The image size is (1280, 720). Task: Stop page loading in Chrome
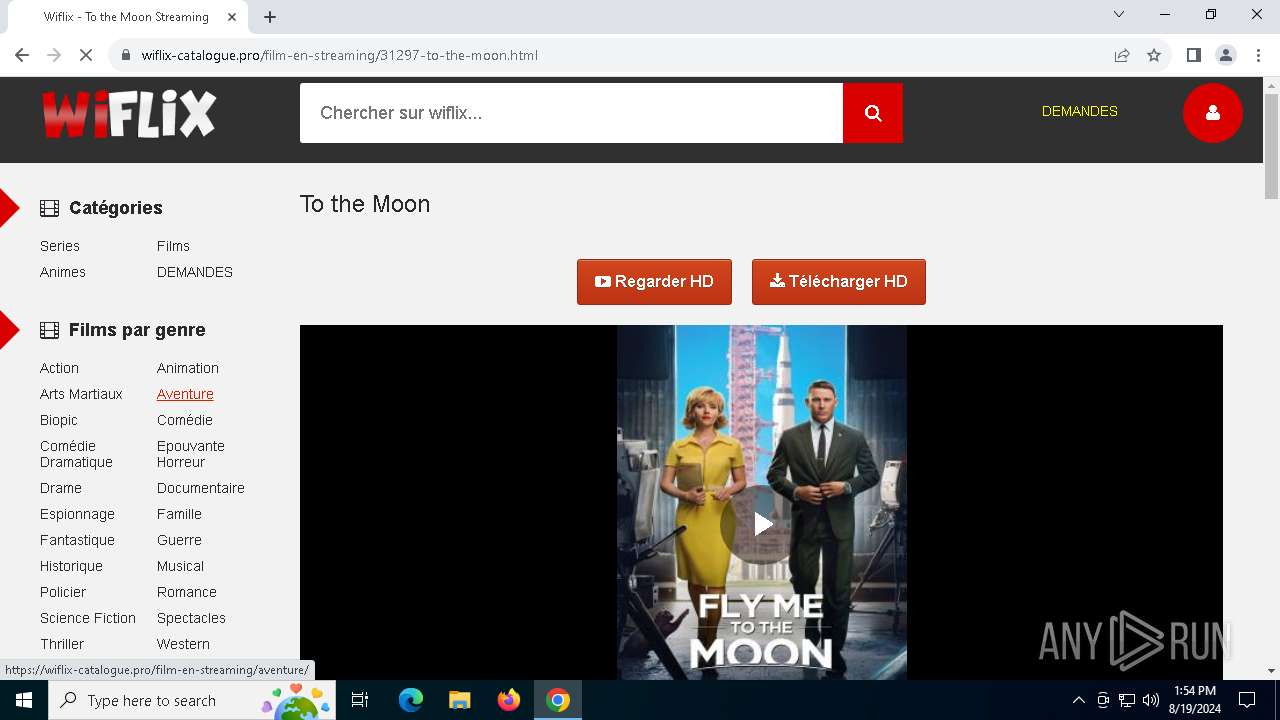86,55
